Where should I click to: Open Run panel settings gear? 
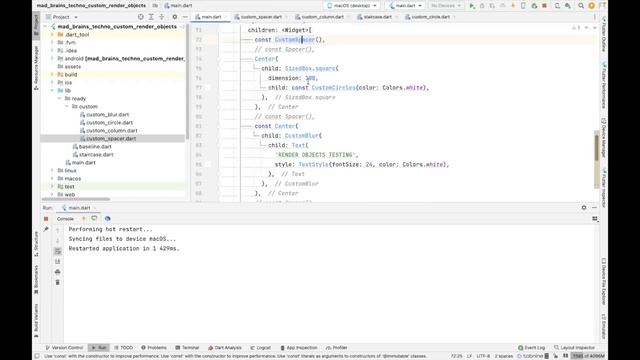point(584,208)
